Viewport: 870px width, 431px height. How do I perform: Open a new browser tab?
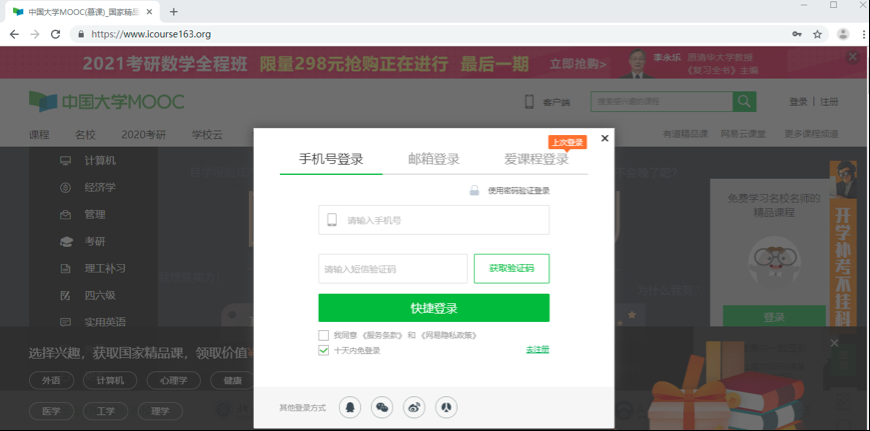[x=174, y=11]
